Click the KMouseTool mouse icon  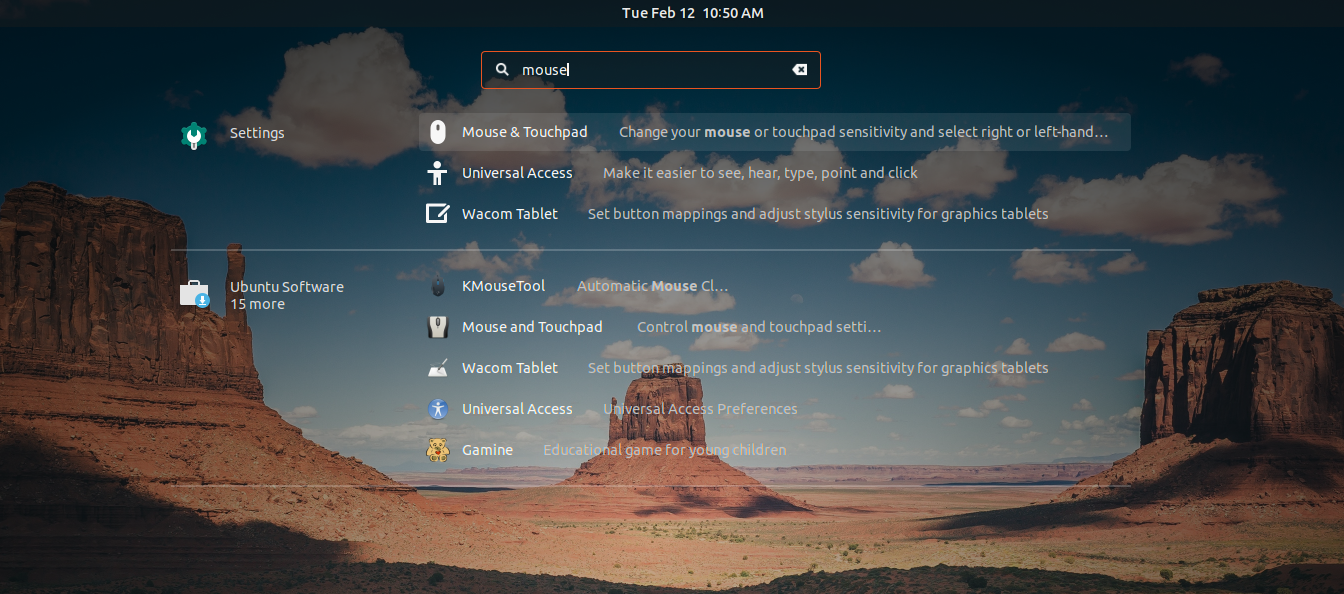437,286
